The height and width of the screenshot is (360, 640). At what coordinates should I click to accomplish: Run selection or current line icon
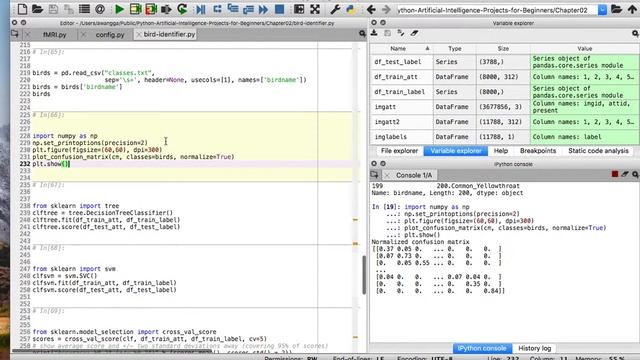pos(166,9)
